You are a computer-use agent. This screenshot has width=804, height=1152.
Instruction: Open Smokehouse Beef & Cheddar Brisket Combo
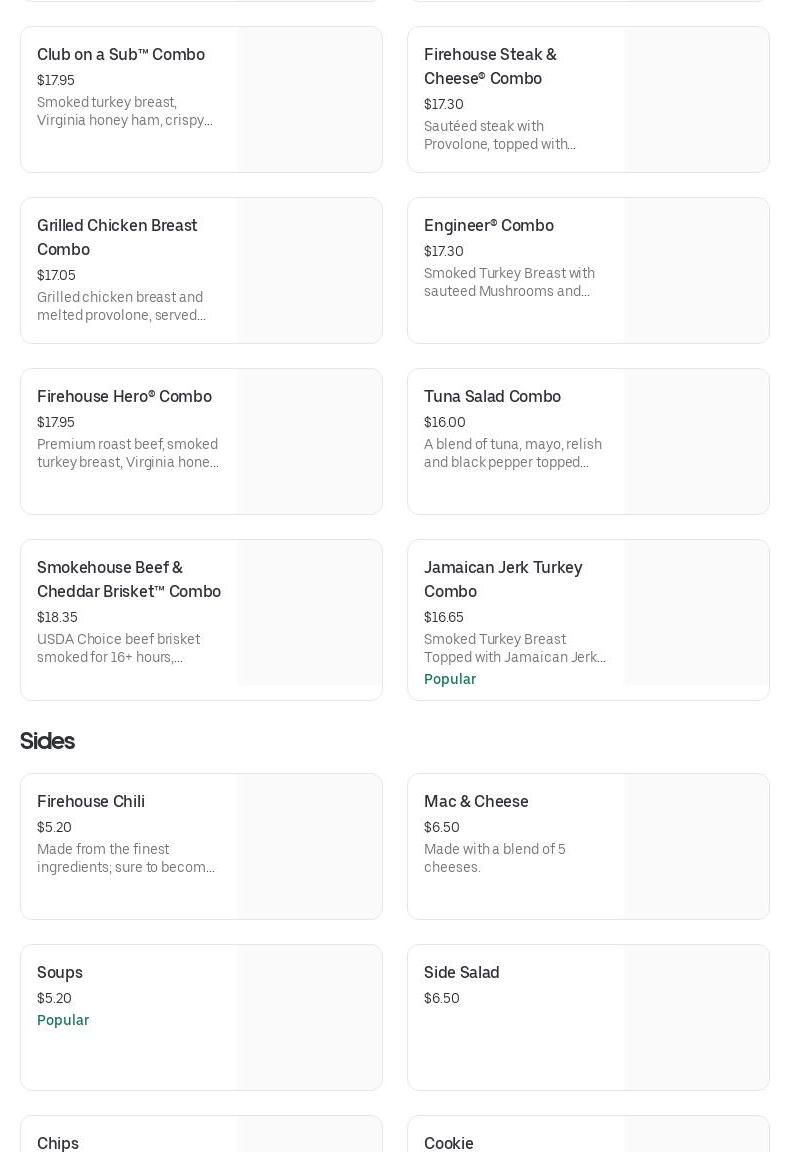click(129, 579)
